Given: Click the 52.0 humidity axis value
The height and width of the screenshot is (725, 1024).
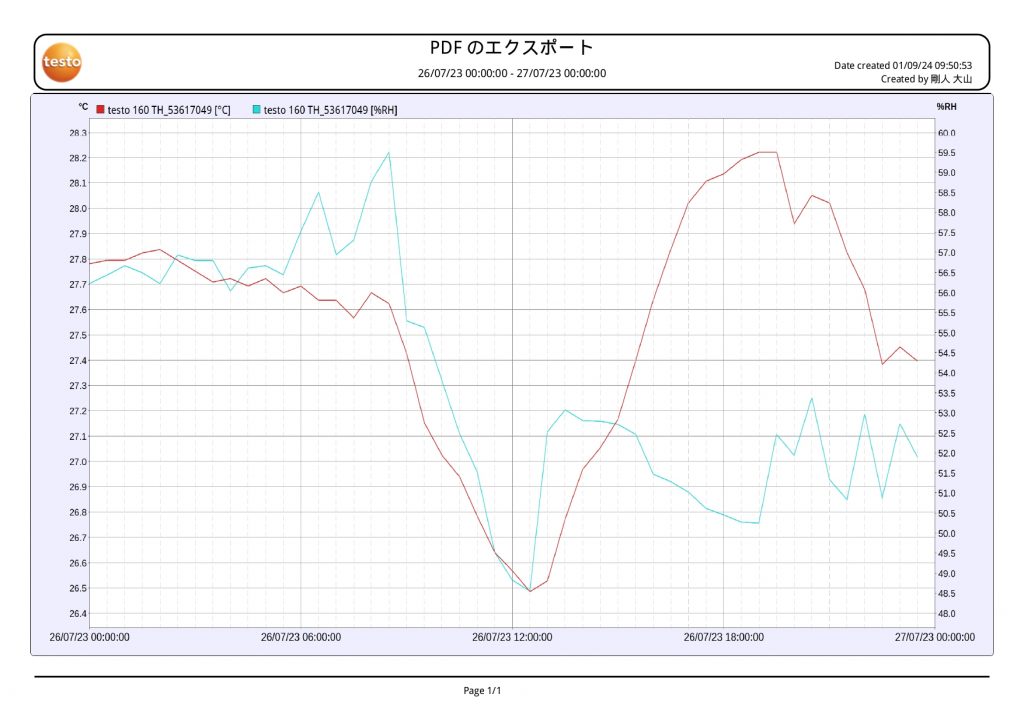Looking at the screenshot, I should (946, 453).
